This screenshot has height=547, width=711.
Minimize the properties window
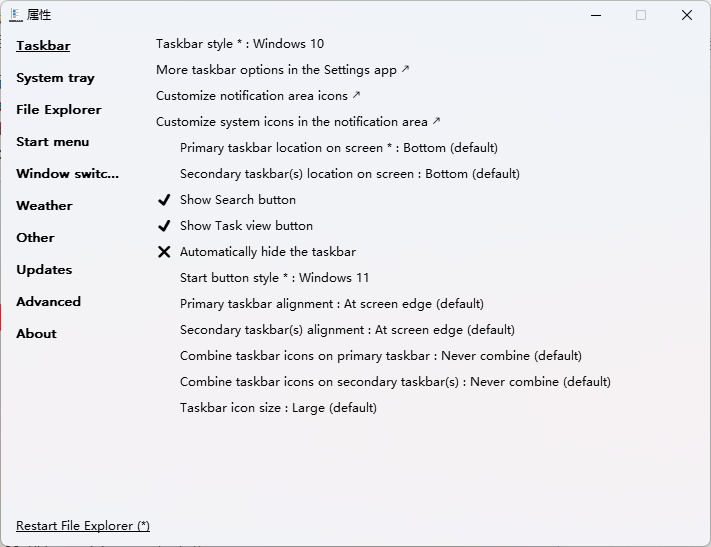596,15
